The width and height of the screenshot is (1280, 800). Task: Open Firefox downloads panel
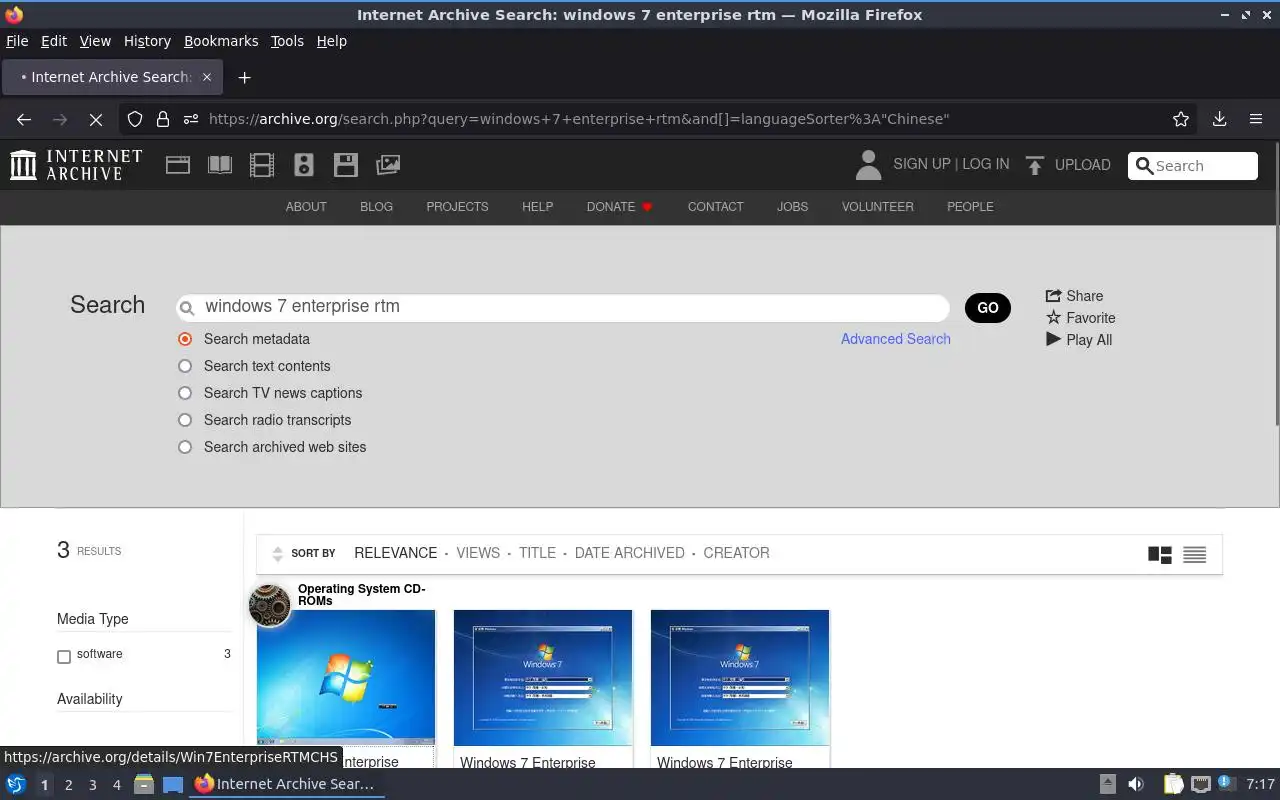click(1219, 119)
